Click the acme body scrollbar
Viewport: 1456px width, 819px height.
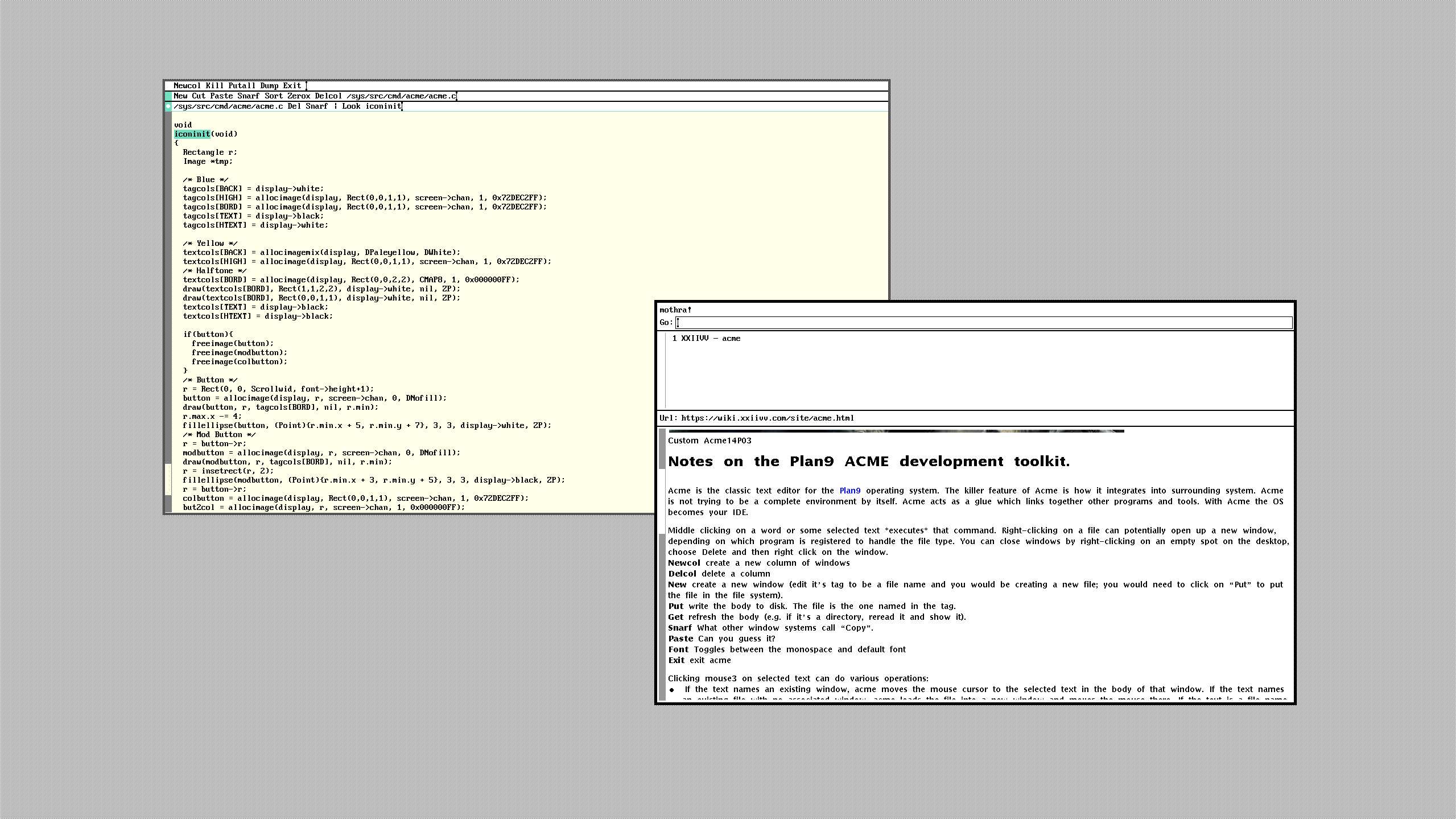coord(168,312)
